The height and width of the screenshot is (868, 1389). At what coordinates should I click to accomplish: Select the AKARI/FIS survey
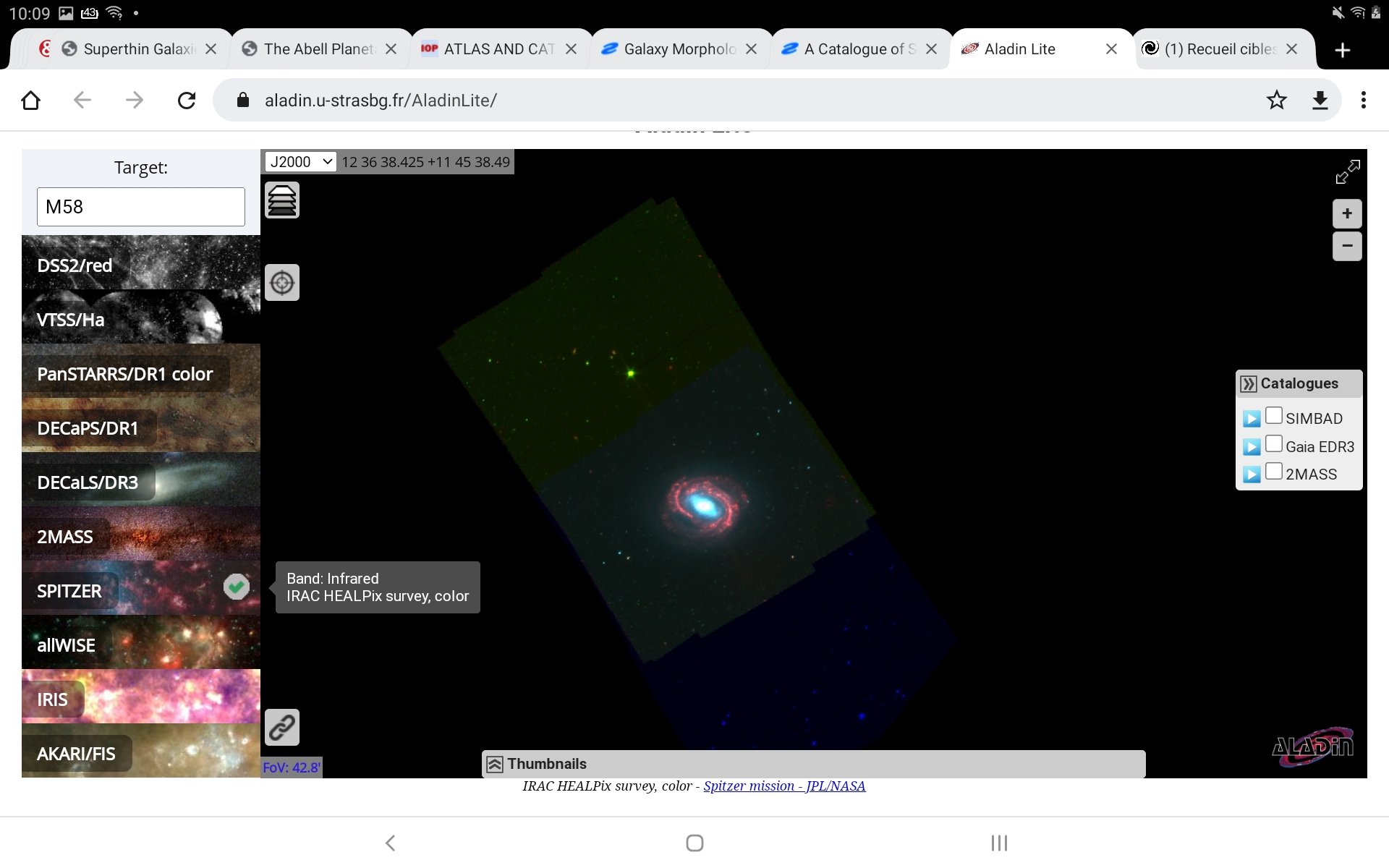141,751
